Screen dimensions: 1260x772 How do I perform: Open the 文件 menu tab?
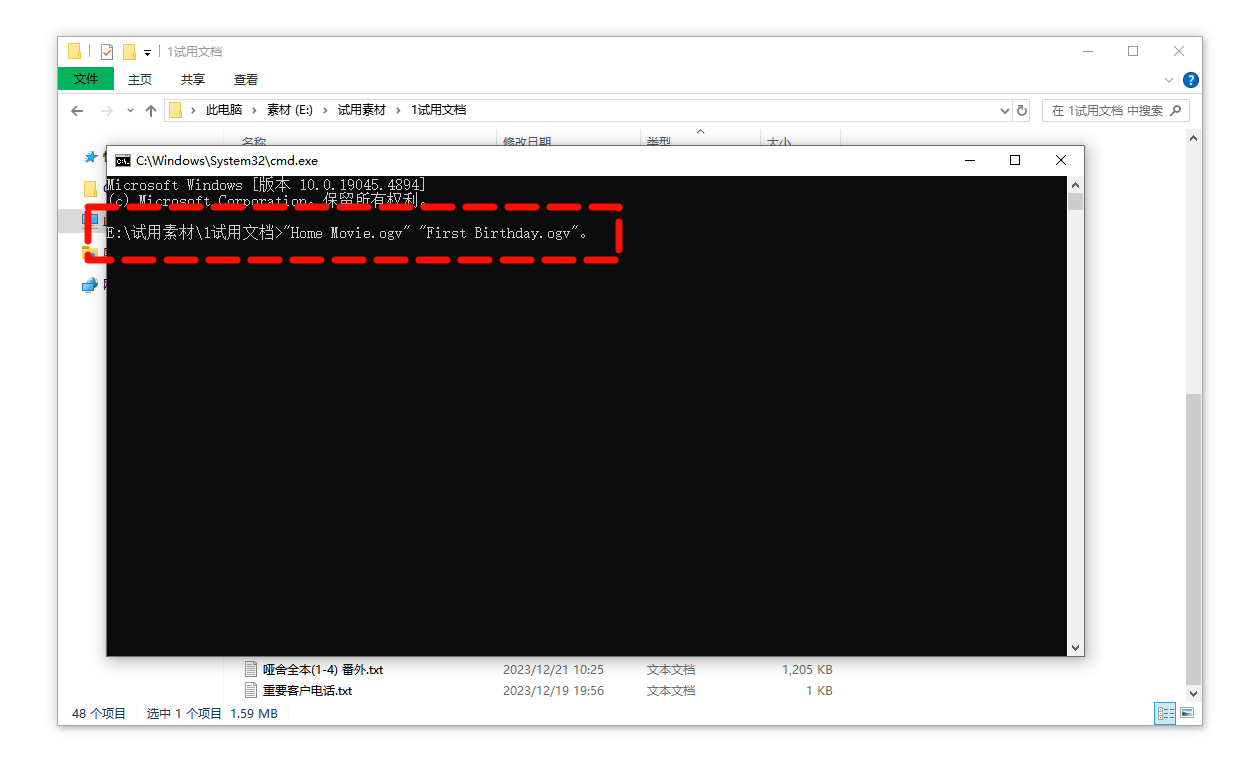(86, 79)
